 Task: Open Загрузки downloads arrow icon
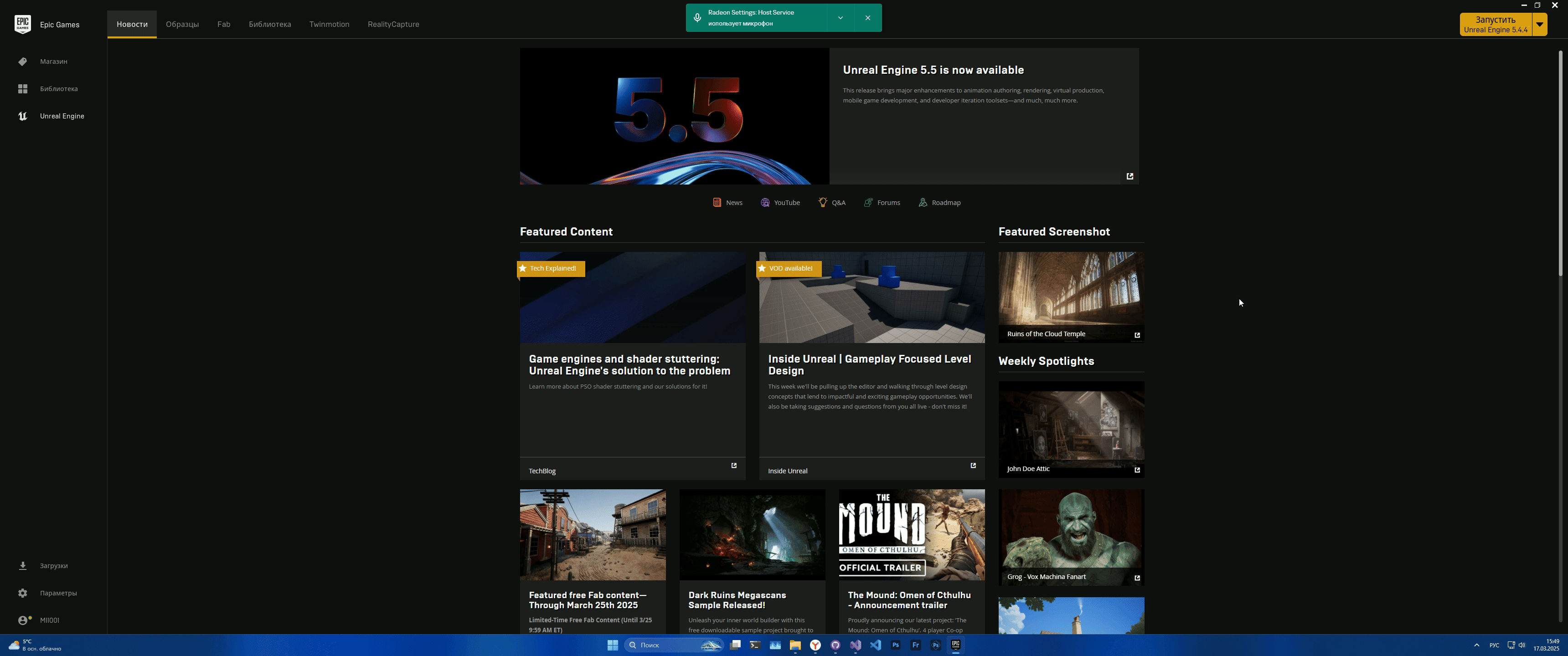pos(22,565)
